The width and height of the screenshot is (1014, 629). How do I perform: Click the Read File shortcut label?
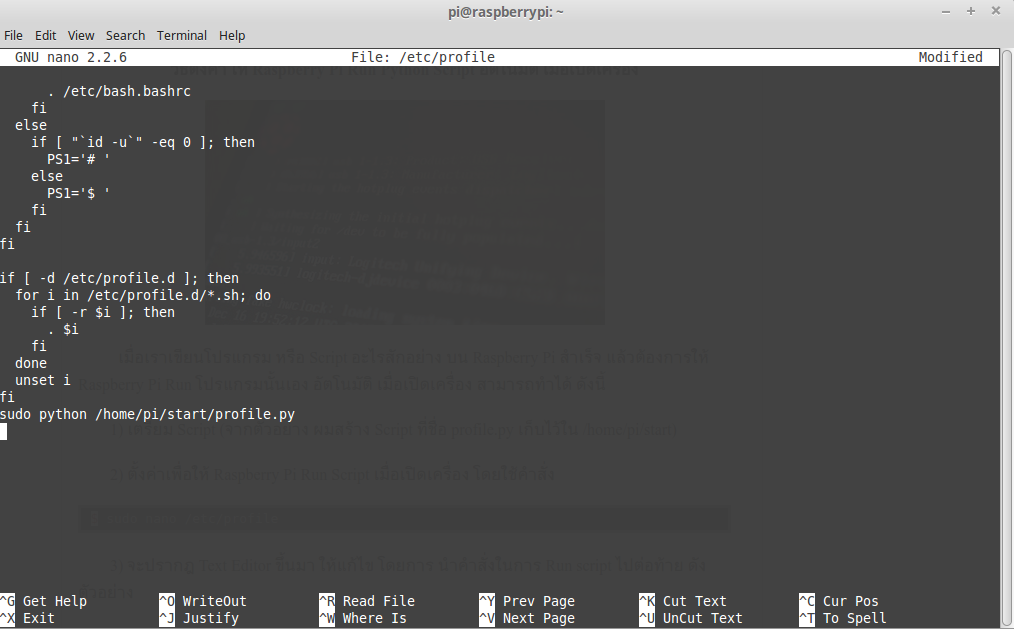pyautogui.click(x=378, y=601)
